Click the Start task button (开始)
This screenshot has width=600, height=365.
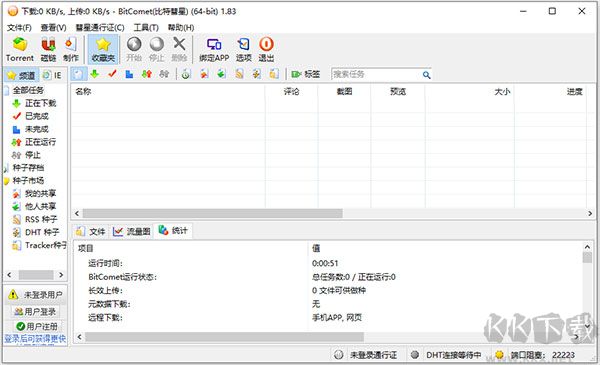click(x=134, y=49)
